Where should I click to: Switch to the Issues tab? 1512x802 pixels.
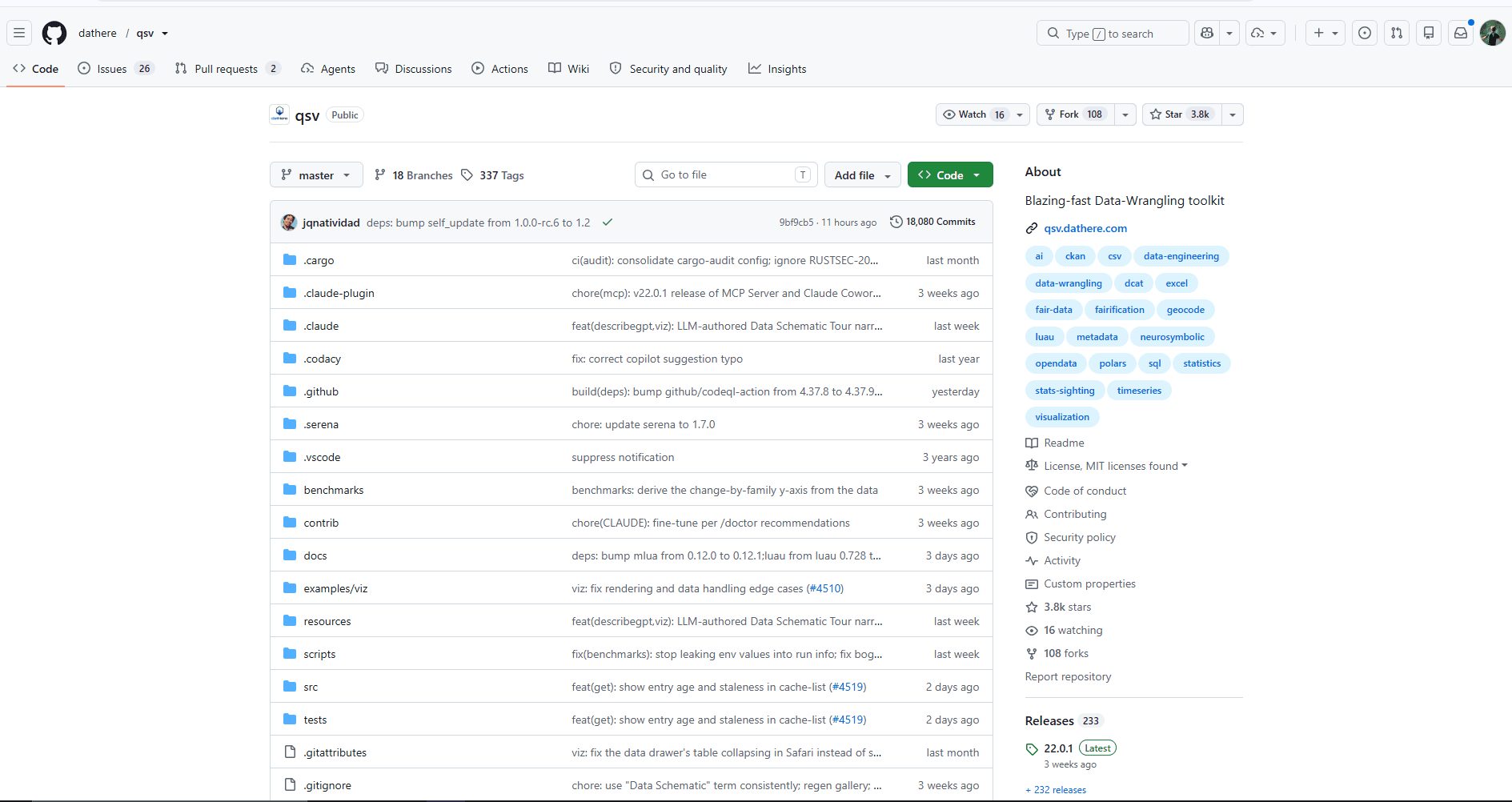(x=115, y=69)
